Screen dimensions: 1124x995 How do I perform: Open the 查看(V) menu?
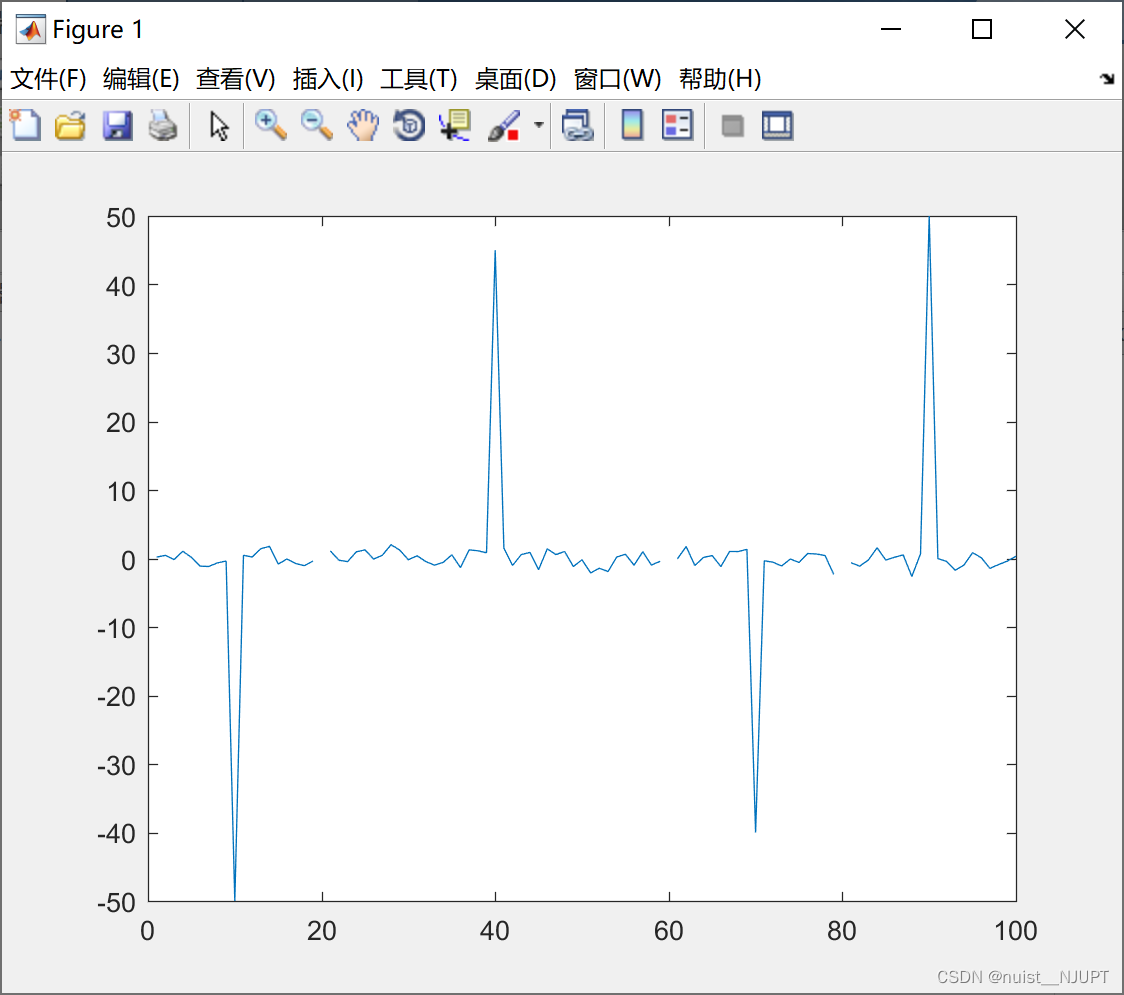pyautogui.click(x=235, y=79)
